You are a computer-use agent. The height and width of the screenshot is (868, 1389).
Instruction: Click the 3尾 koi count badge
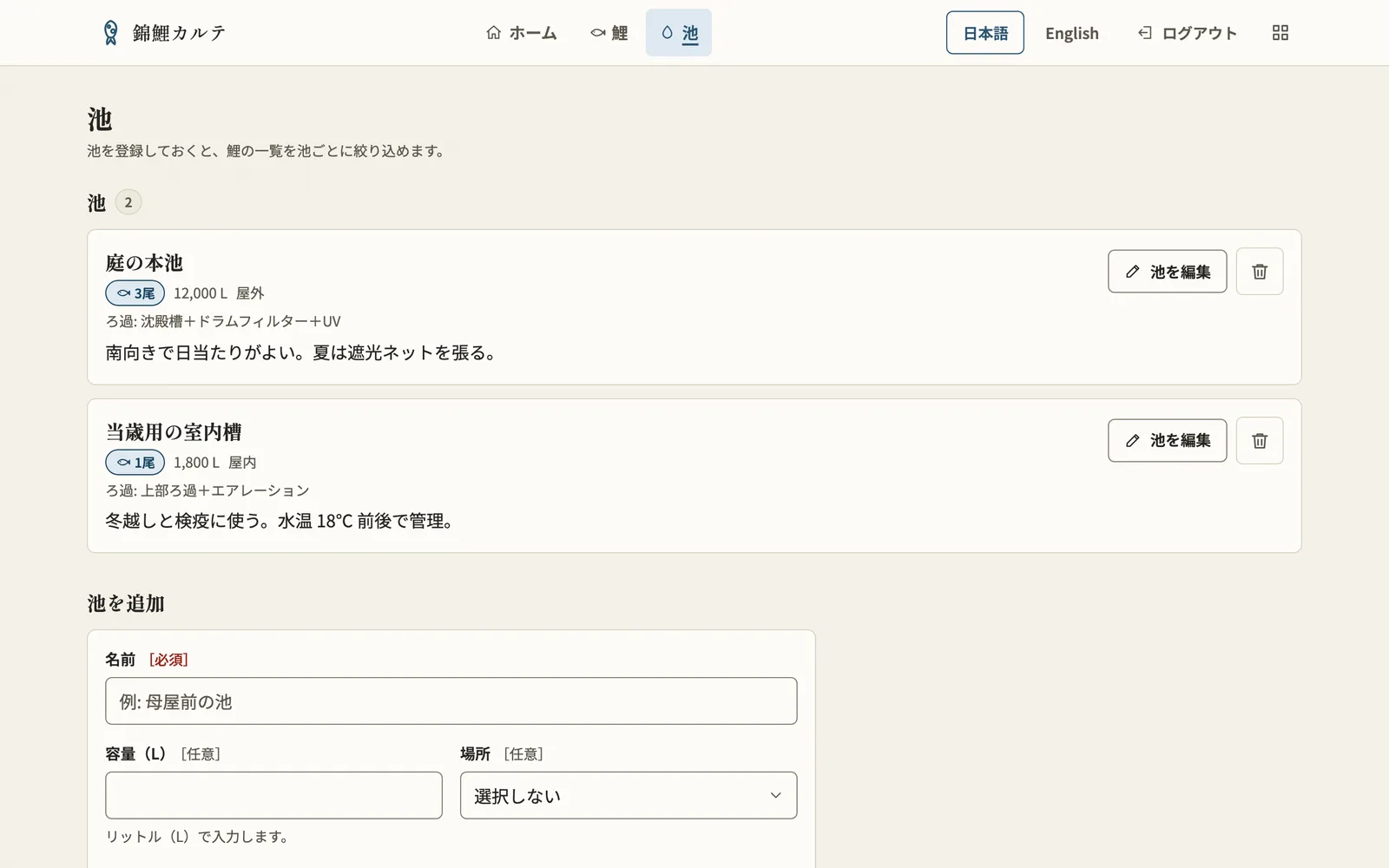point(135,293)
